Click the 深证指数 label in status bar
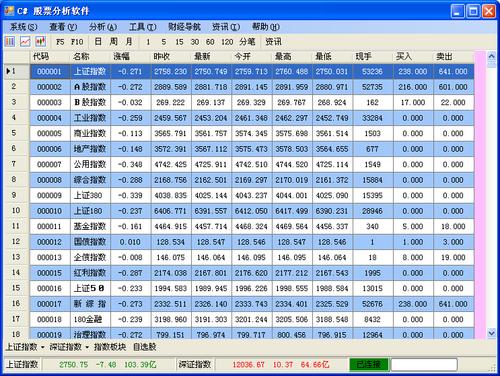Image resolution: width=500 pixels, height=376 pixels. [x=195, y=364]
